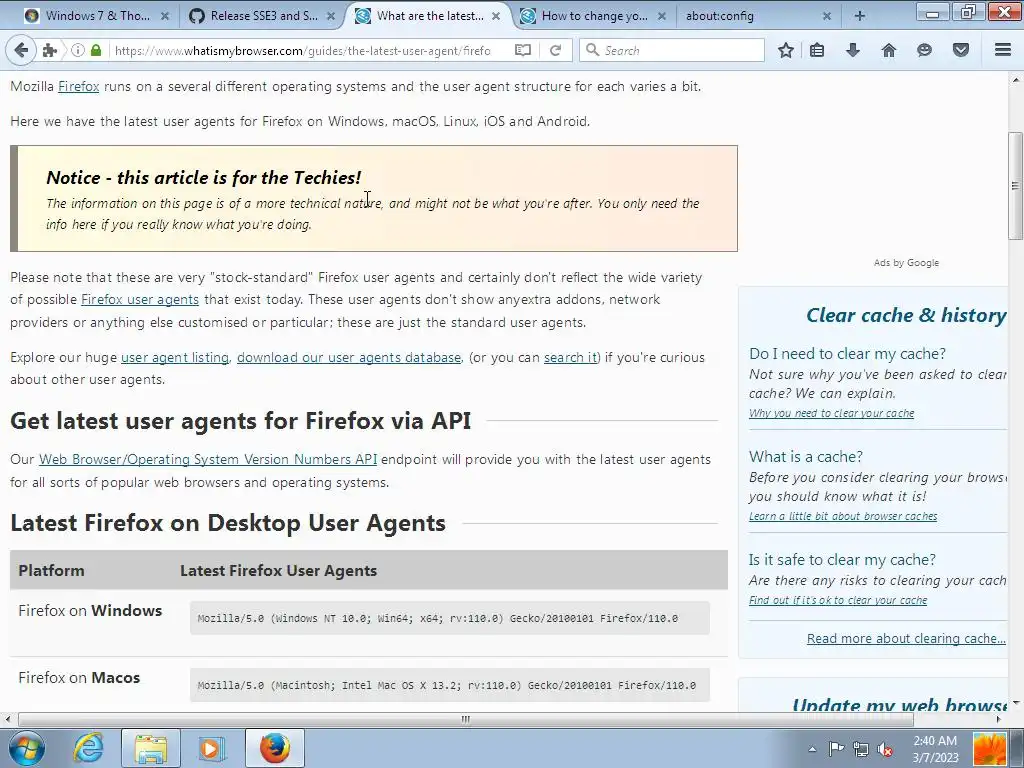
Task: Click 'Read more about clearing cache...' link
Action: click(x=906, y=639)
